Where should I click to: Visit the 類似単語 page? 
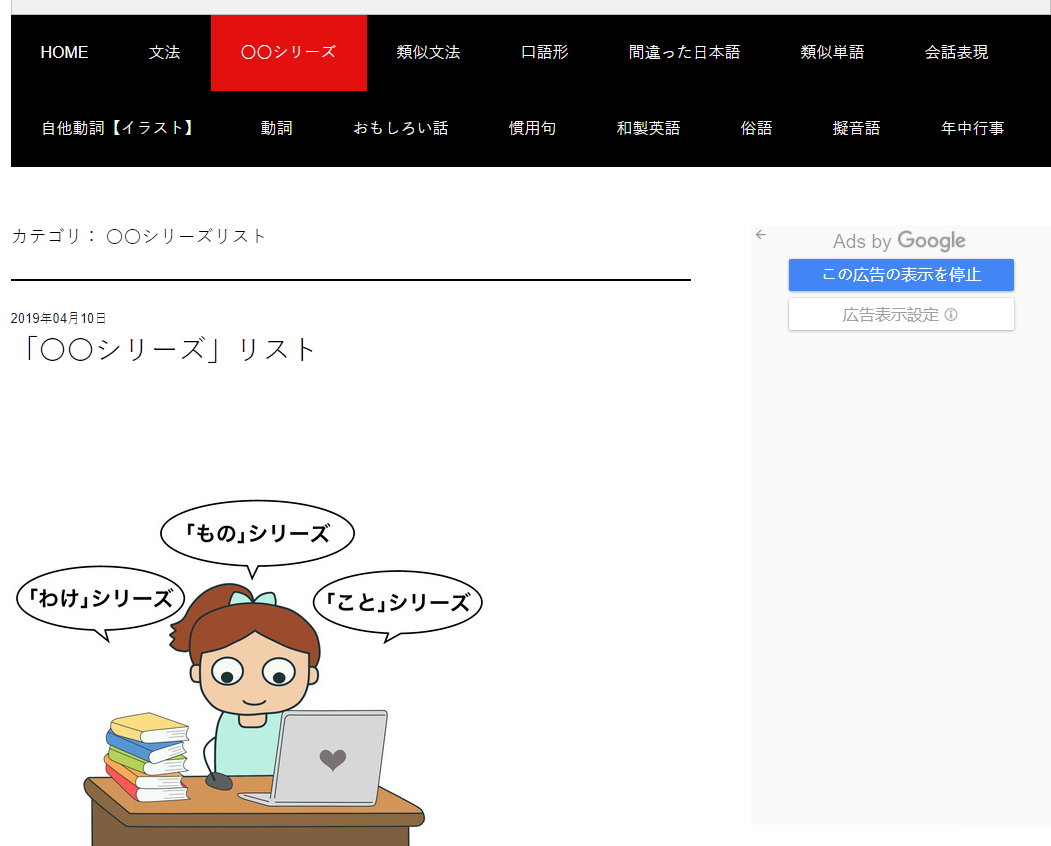click(832, 53)
